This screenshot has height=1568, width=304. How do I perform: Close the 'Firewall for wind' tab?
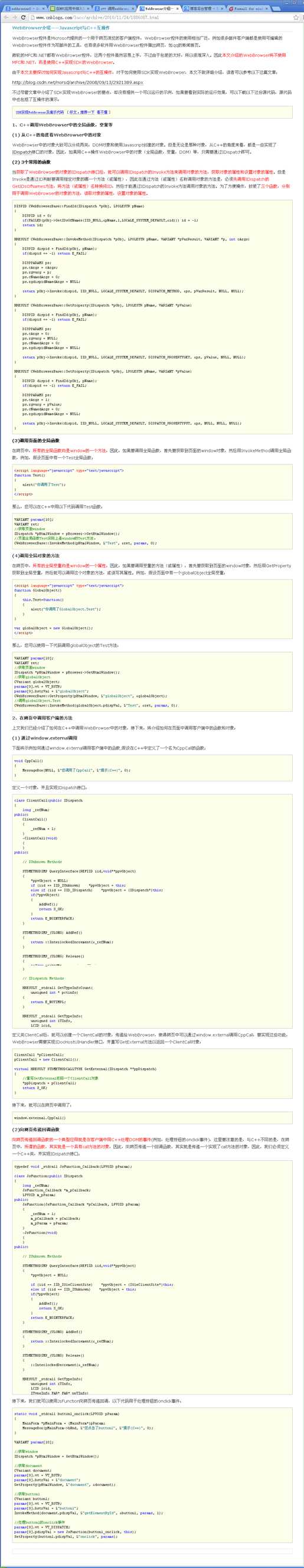click(x=266, y=8)
